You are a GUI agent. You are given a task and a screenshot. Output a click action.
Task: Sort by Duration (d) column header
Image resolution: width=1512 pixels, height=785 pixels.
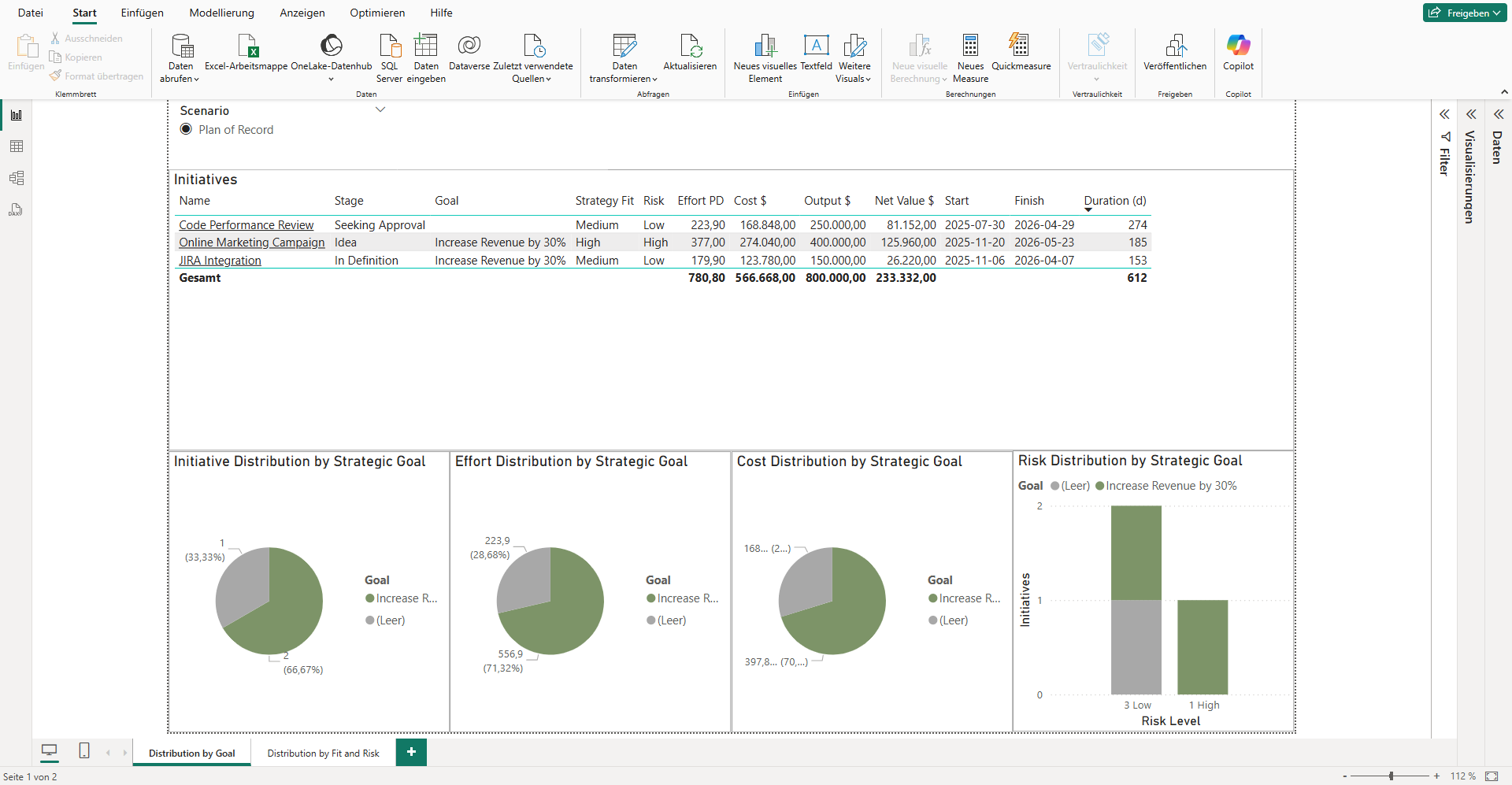click(x=1114, y=201)
